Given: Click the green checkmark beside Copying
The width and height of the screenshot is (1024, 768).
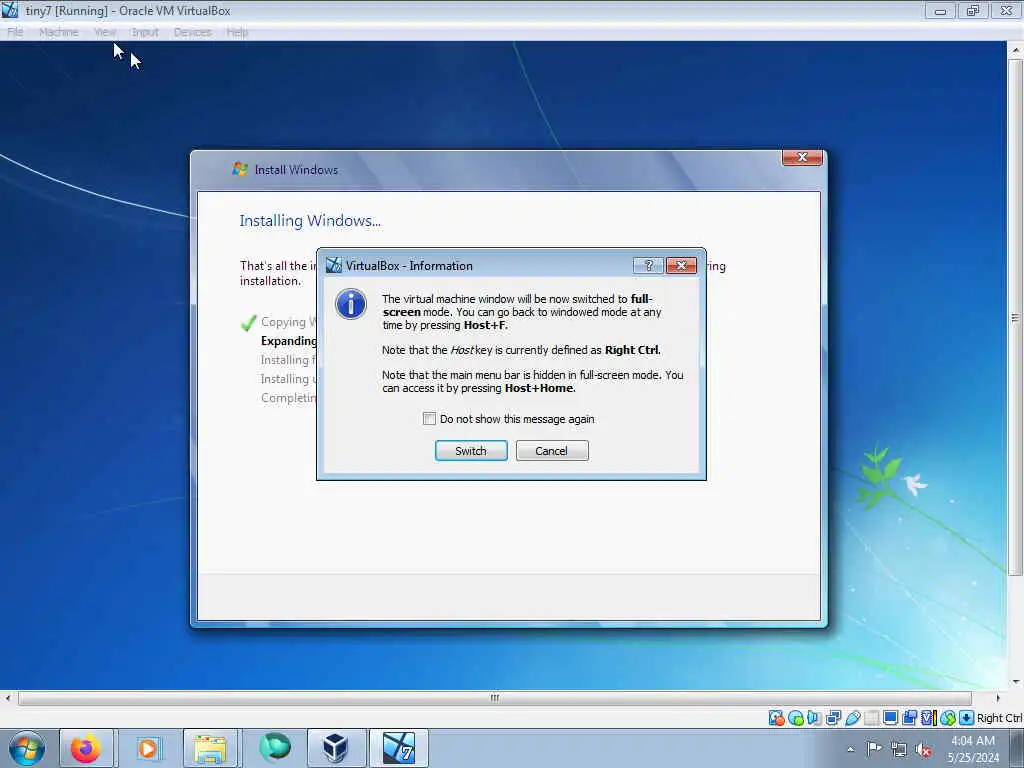Looking at the screenshot, I should 248,323.
